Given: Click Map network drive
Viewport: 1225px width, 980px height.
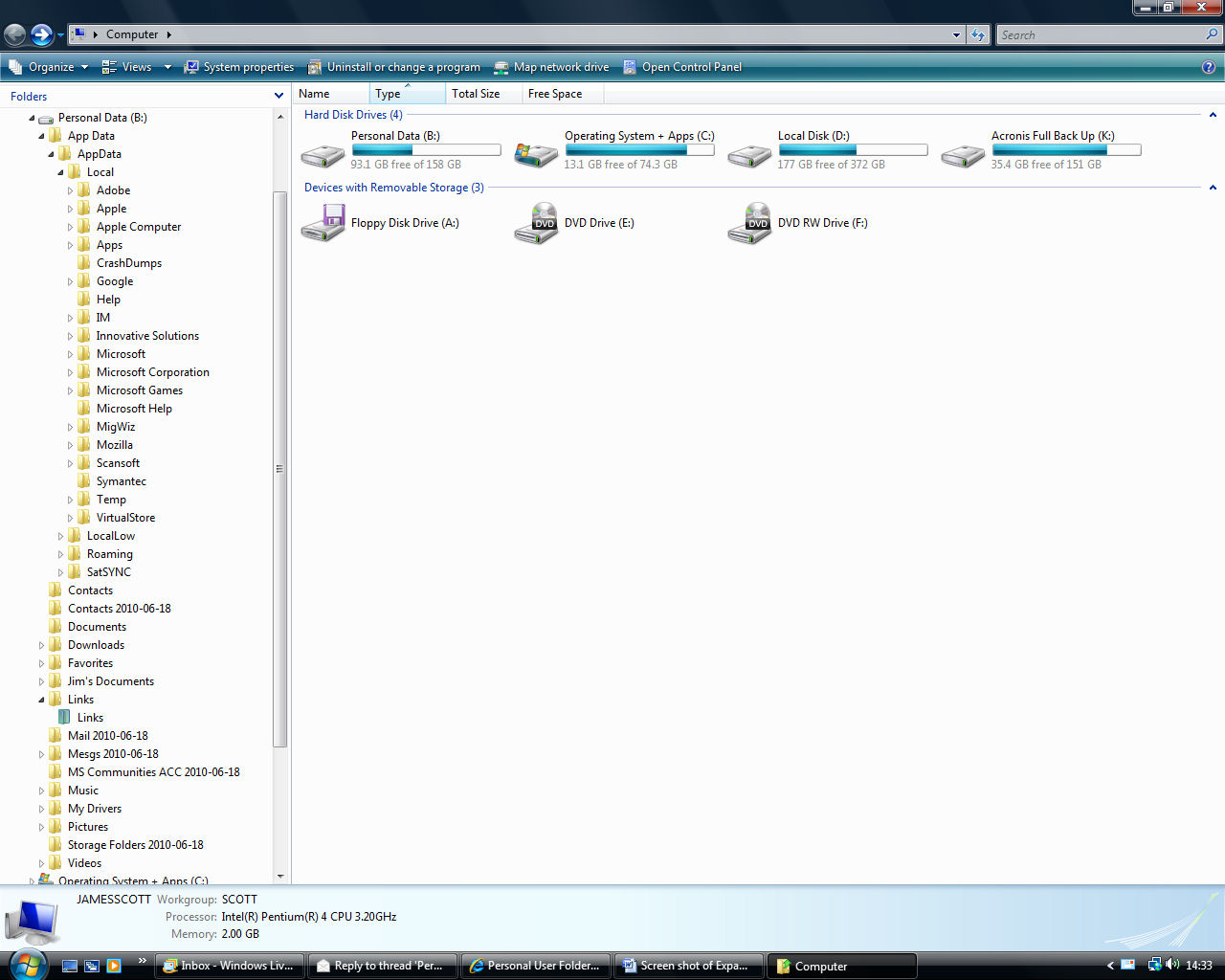Looking at the screenshot, I should 551,67.
